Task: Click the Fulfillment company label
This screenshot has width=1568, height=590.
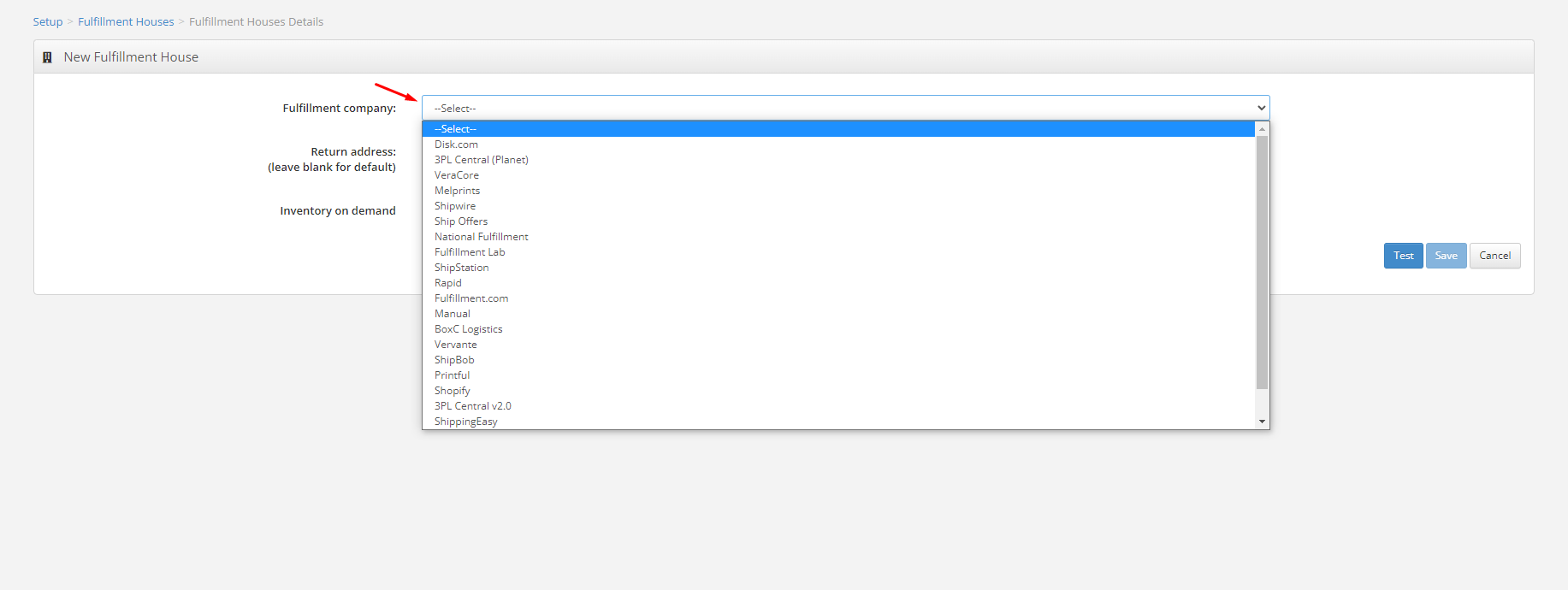Action: (340, 109)
